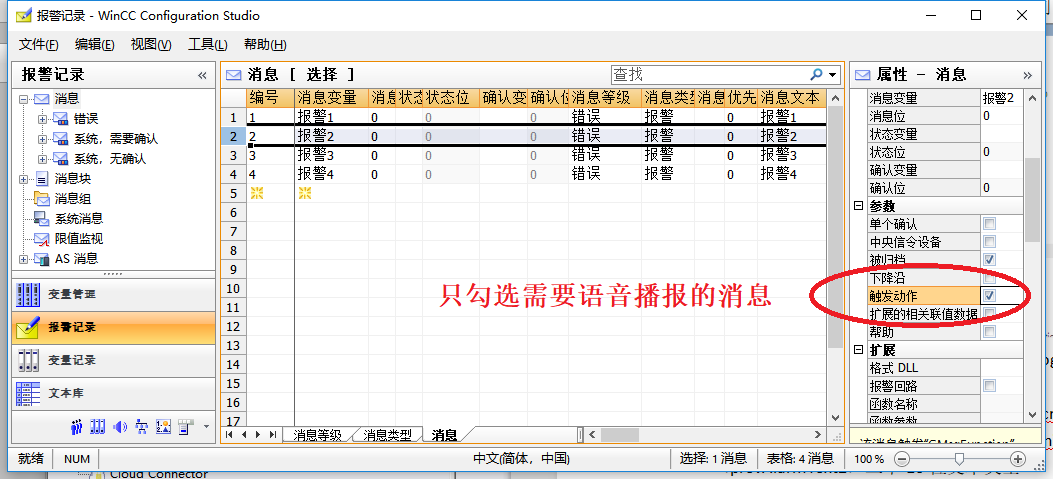Click zoom-in plus button in status bar
The height and width of the screenshot is (479, 1053).
1018,459
